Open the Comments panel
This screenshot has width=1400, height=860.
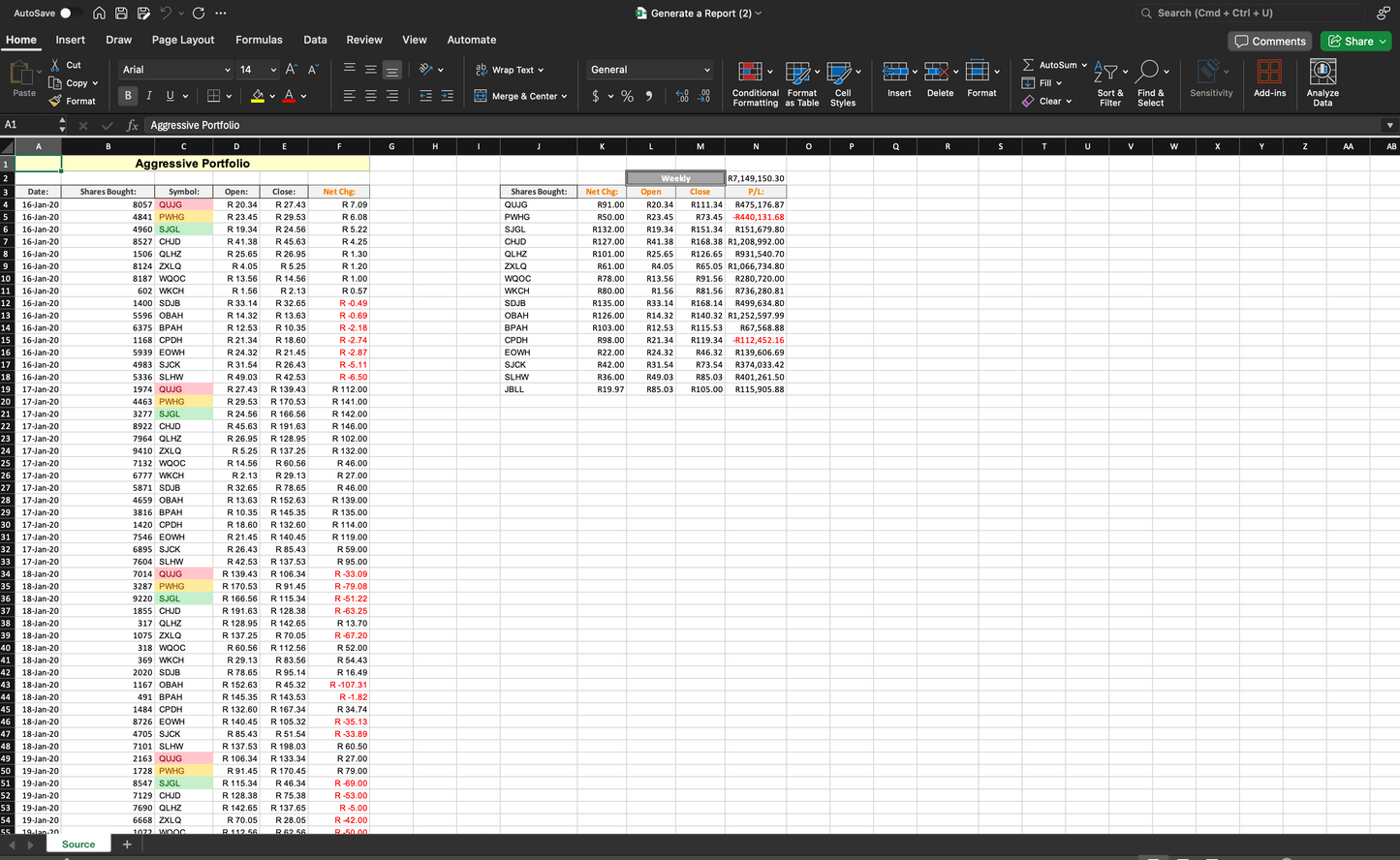[x=1269, y=41]
